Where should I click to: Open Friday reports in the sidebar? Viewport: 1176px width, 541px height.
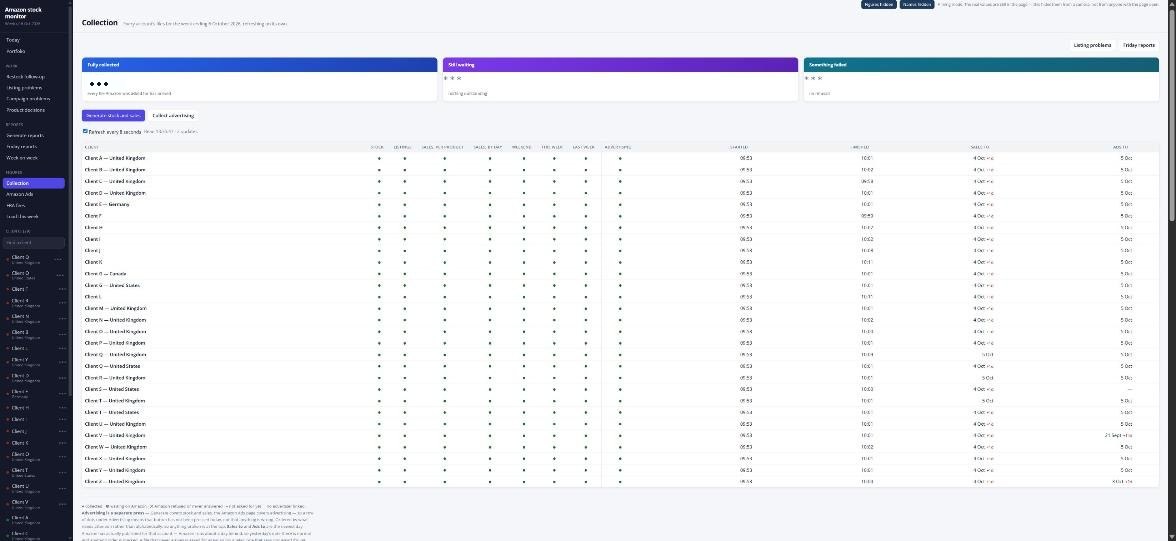click(21, 146)
